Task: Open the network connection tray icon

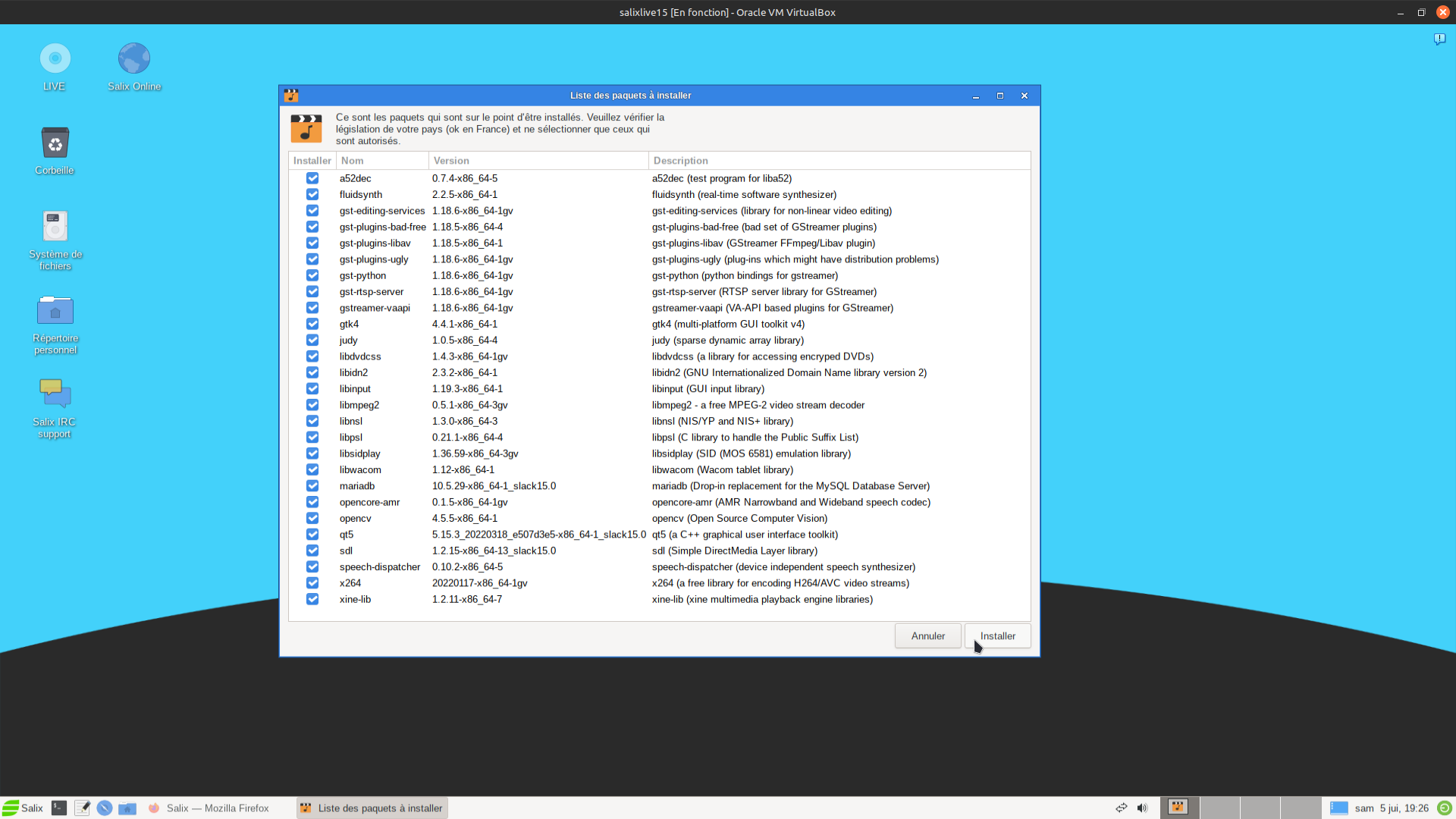Action: coord(1121,808)
